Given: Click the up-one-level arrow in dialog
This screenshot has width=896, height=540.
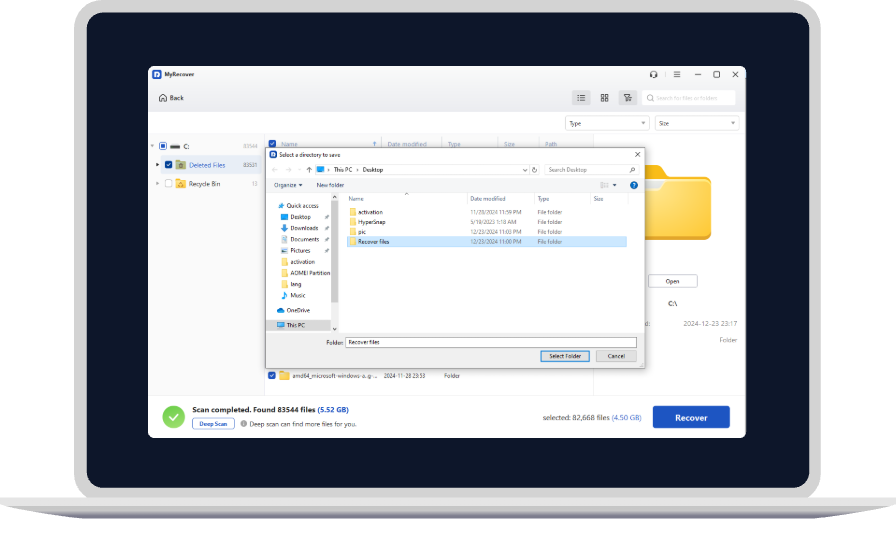Looking at the screenshot, I should [x=307, y=170].
